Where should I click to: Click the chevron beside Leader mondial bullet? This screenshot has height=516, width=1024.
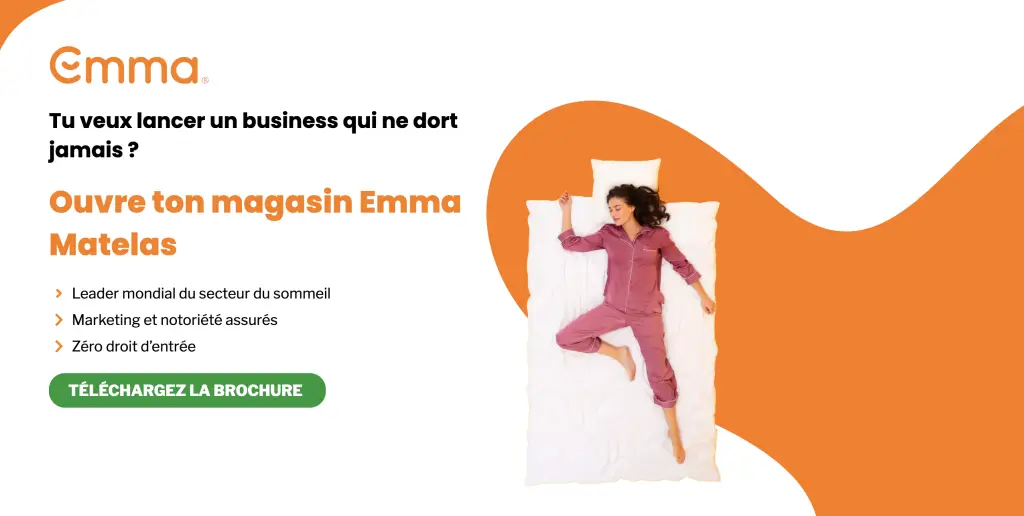coord(59,293)
